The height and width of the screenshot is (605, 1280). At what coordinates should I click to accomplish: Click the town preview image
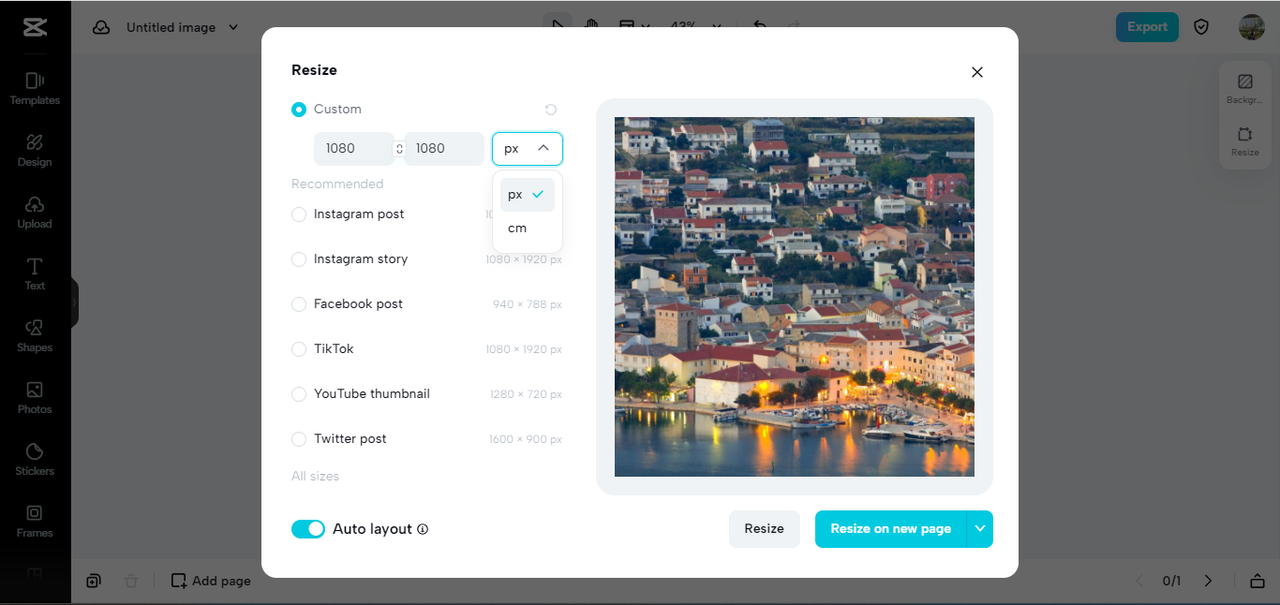(x=794, y=297)
